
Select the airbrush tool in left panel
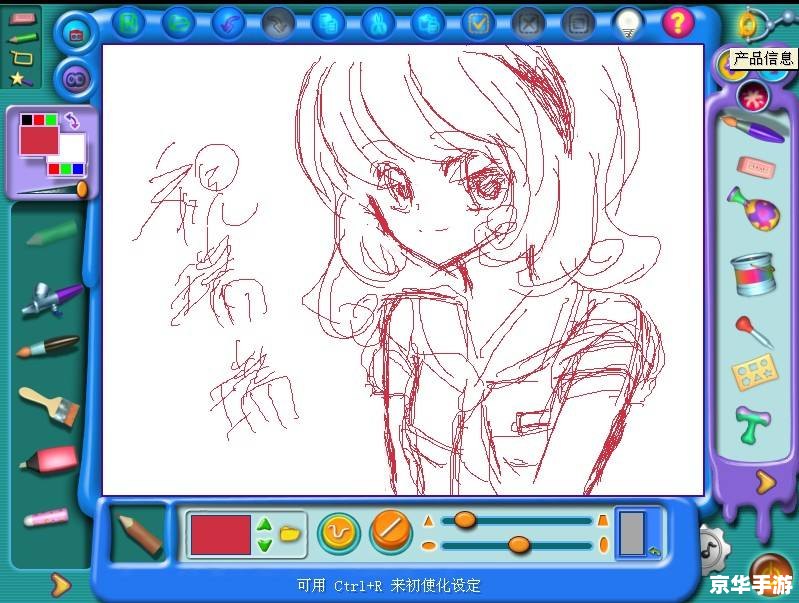(51, 299)
